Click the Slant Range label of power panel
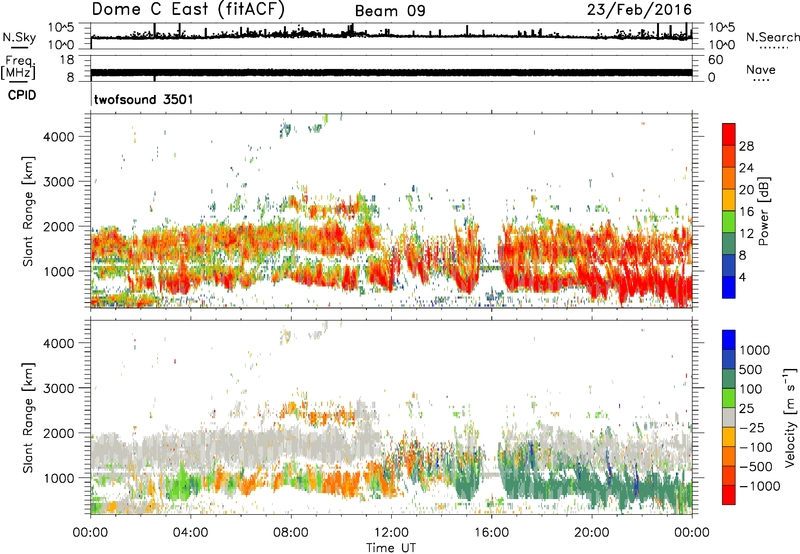Image resolution: width=800 pixels, height=554 pixels. click(x=28, y=211)
